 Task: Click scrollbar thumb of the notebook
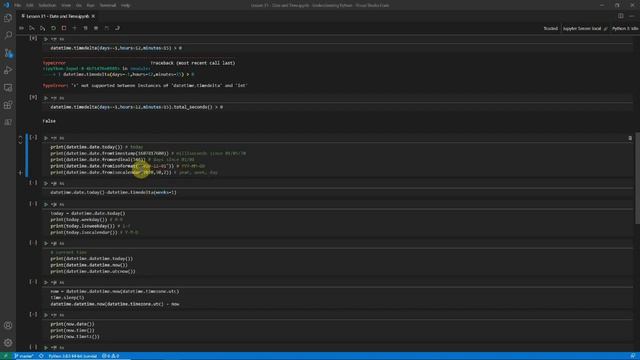(x=637, y=178)
